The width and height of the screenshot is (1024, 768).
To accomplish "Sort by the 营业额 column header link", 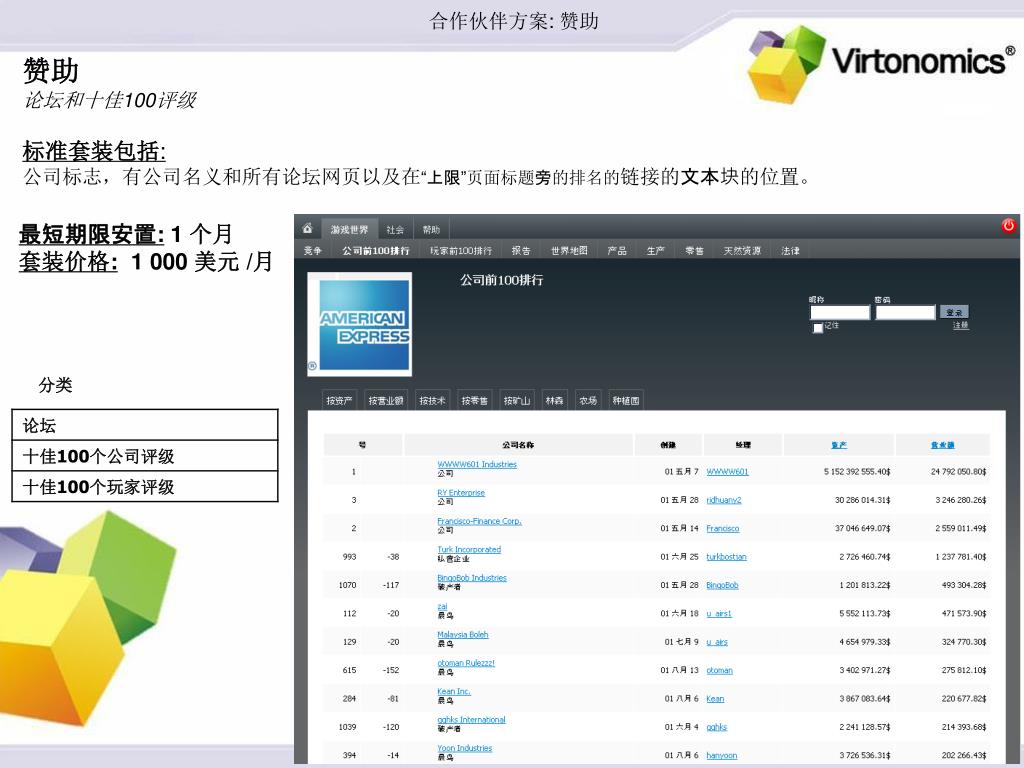I will tap(942, 445).
